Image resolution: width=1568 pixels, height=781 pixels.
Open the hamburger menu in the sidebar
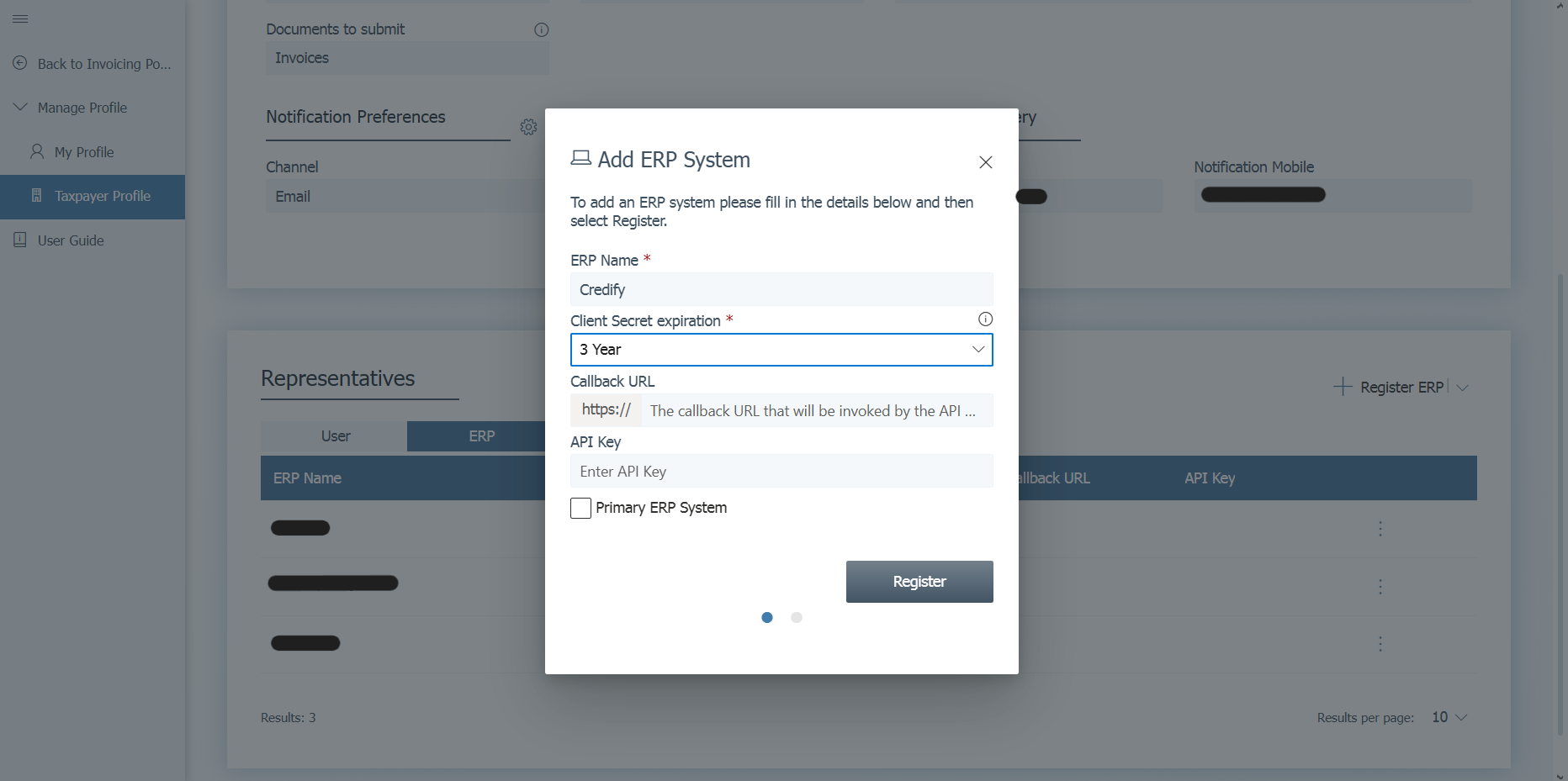click(x=20, y=18)
